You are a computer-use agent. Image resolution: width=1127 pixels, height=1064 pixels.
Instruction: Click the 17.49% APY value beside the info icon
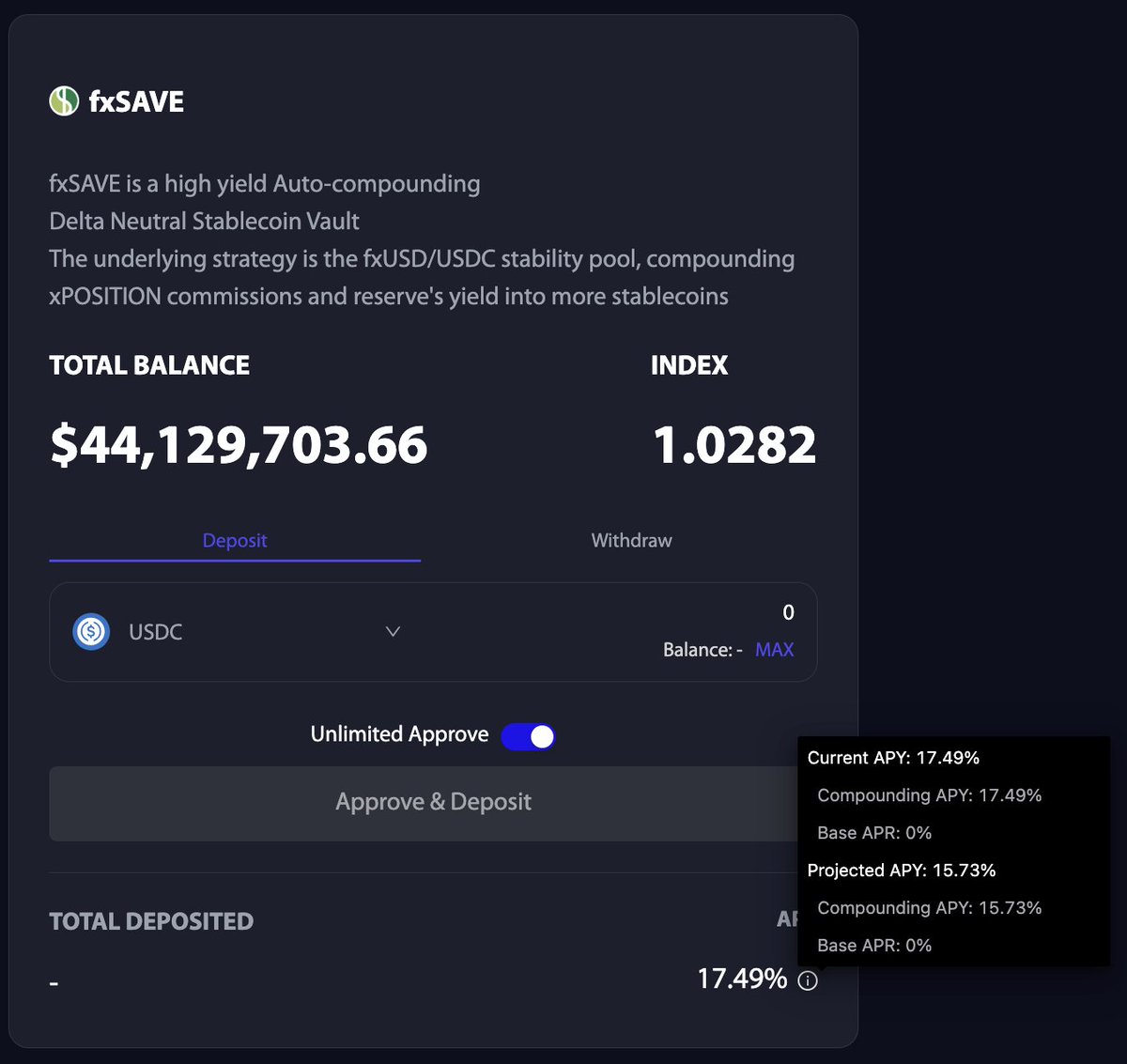[x=742, y=979]
